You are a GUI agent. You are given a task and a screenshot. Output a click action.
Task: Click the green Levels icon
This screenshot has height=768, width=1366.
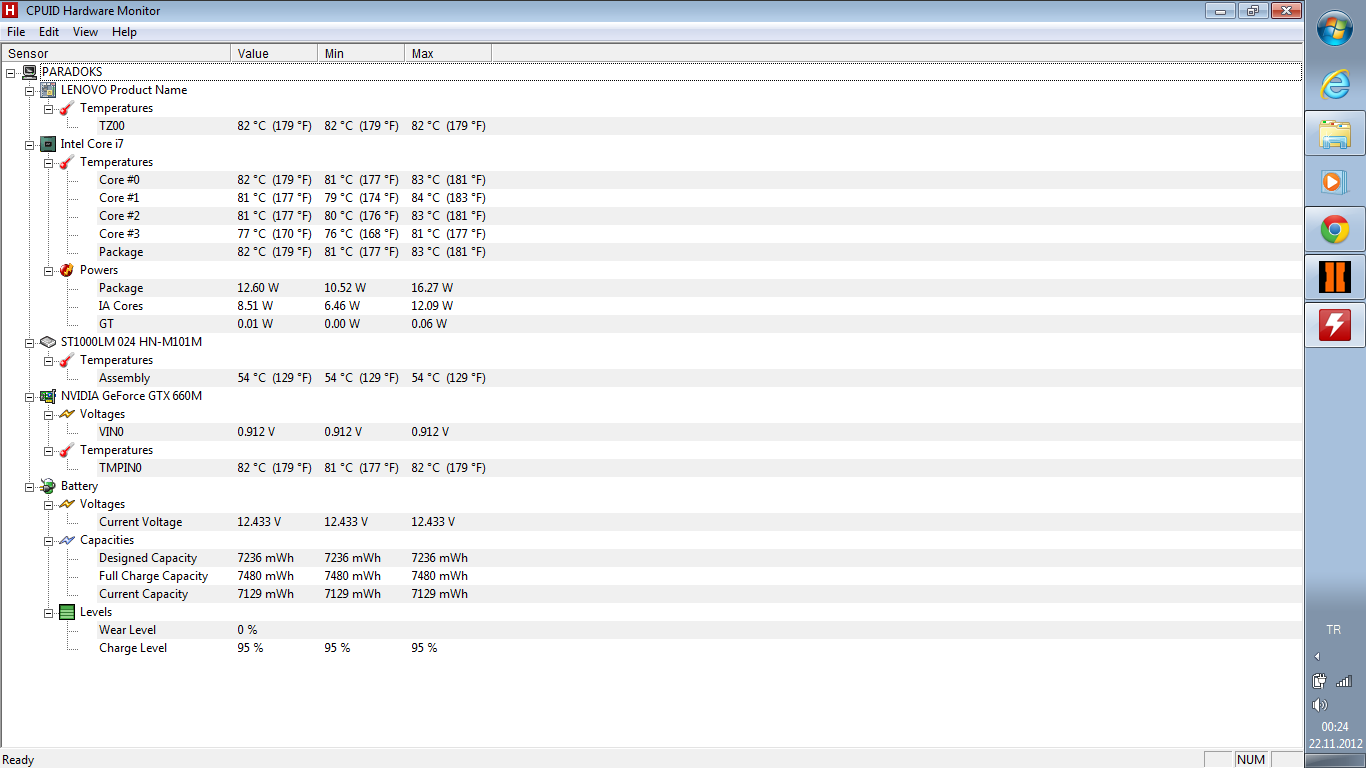click(67, 612)
